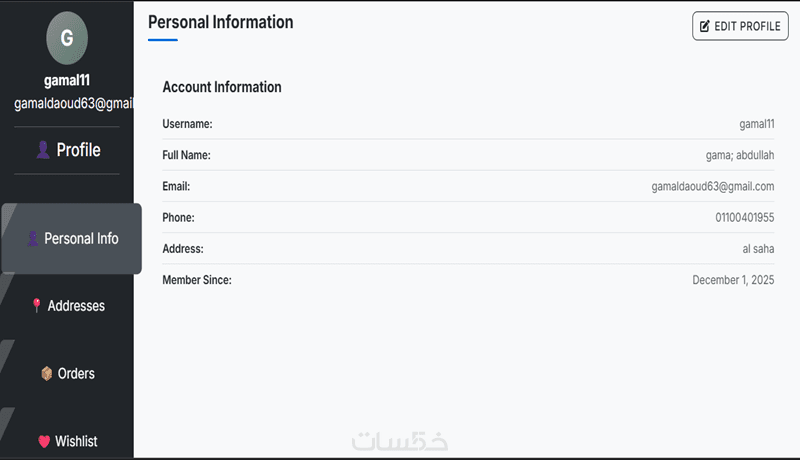
Task: Click the red pin Addresses icon
Action: point(37,306)
